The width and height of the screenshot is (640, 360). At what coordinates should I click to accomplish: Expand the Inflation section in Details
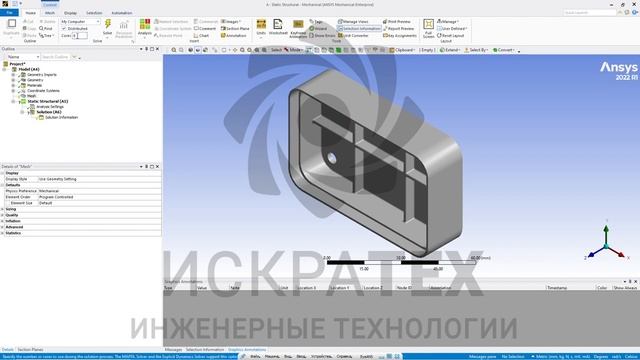tap(3, 221)
